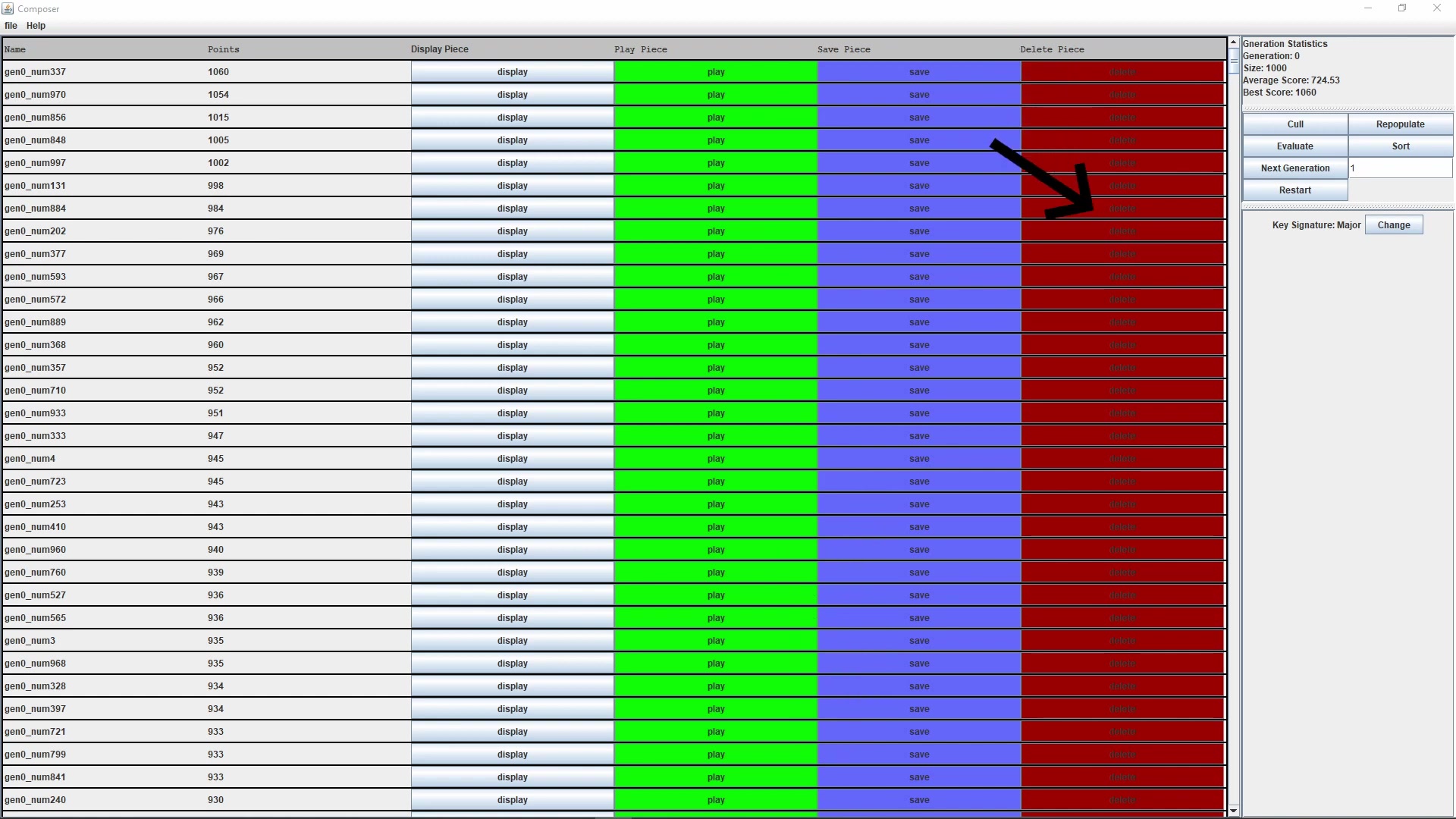Select the gen0_num337 name cell
This screenshot has width=1456, height=819.
click(x=105, y=72)
